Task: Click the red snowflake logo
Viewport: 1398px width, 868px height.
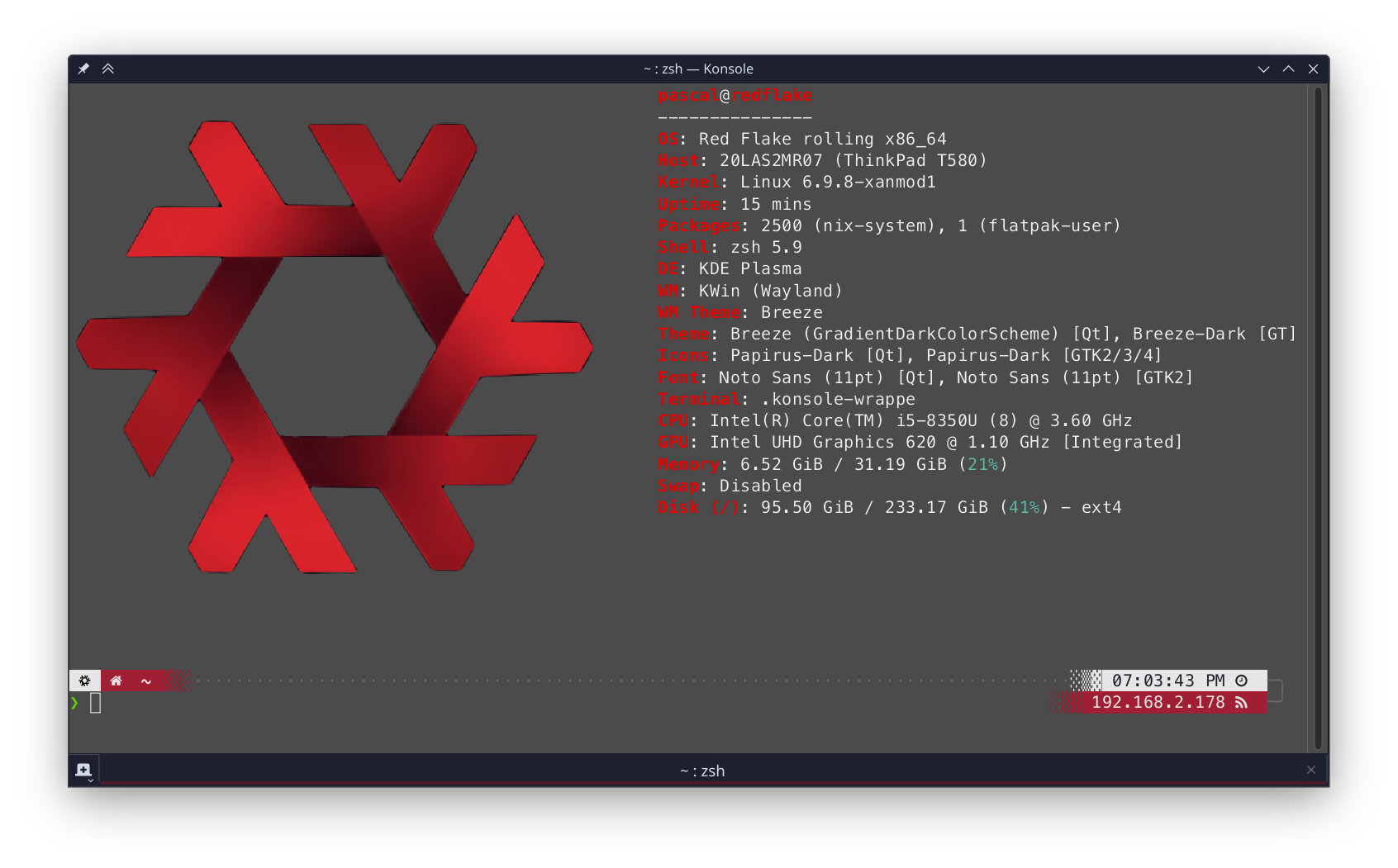Action: coord(334,347)
